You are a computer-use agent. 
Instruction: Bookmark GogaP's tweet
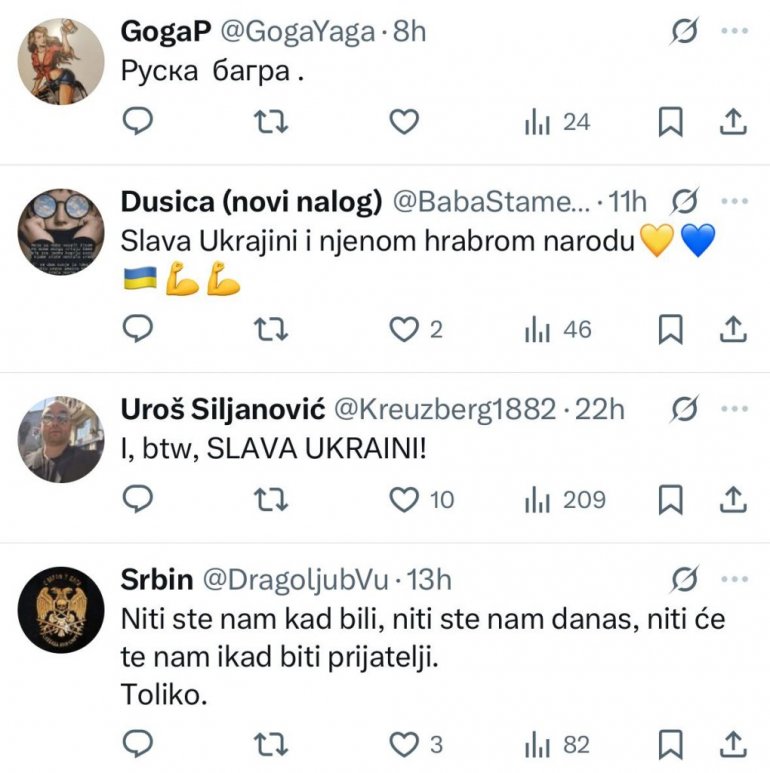click(x=670, y=122)
